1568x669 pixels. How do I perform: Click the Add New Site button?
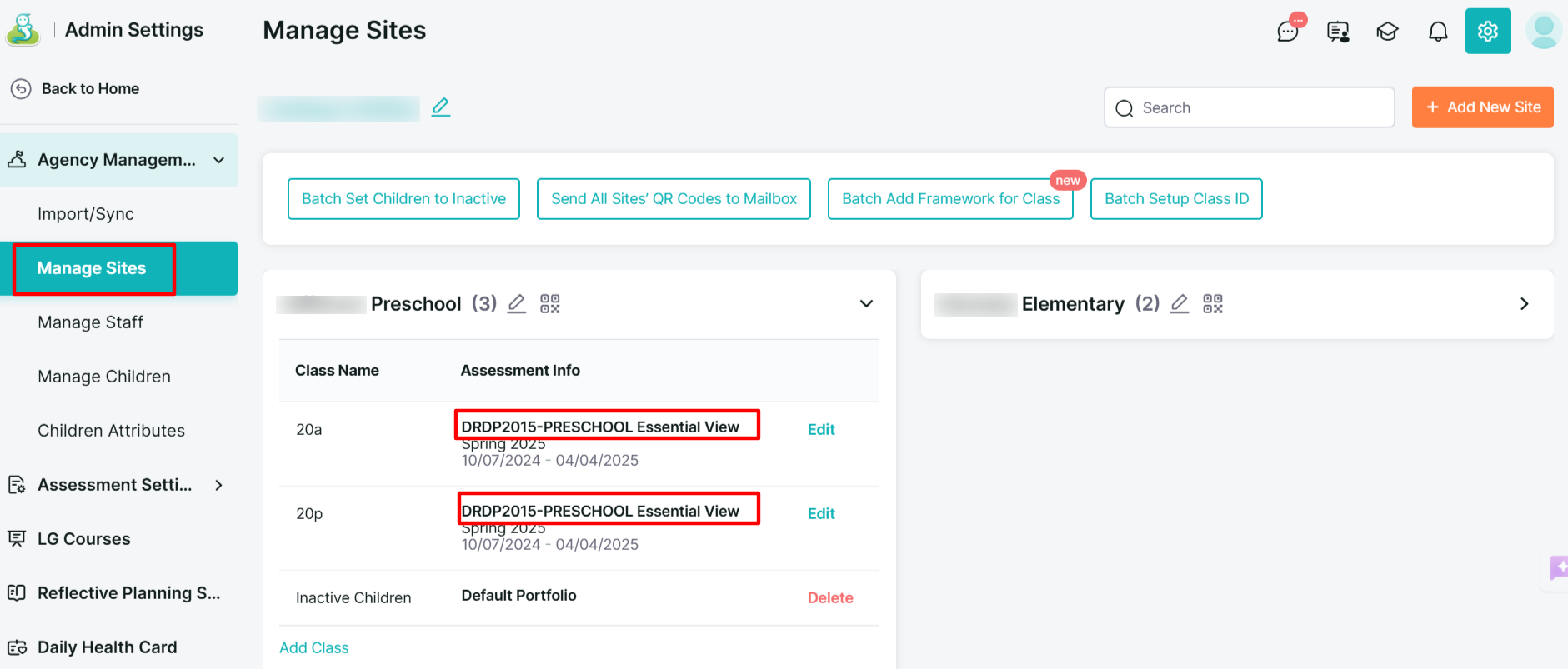tap(1482, 107)
